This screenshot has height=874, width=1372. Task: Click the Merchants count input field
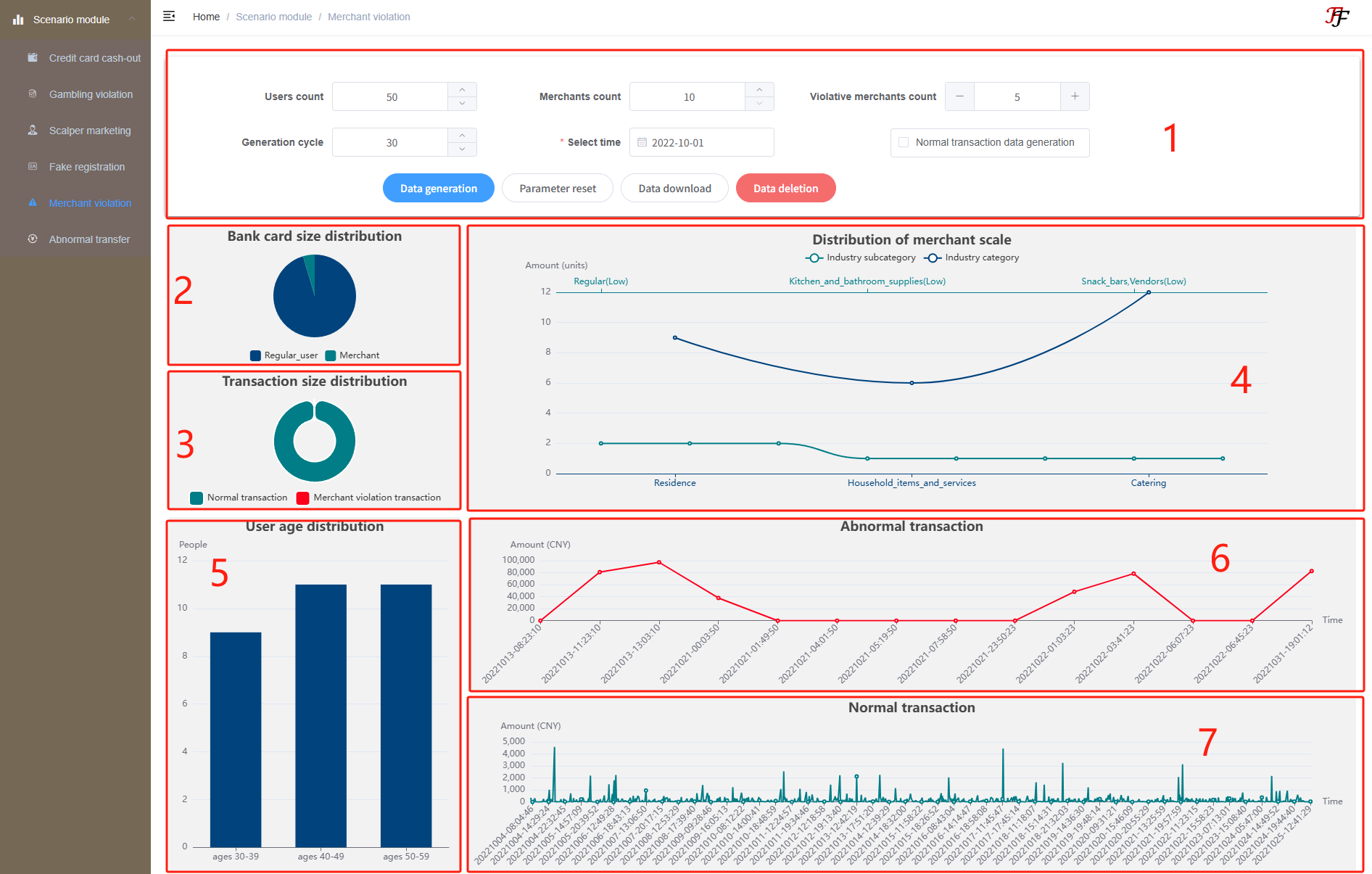(687, 96)
